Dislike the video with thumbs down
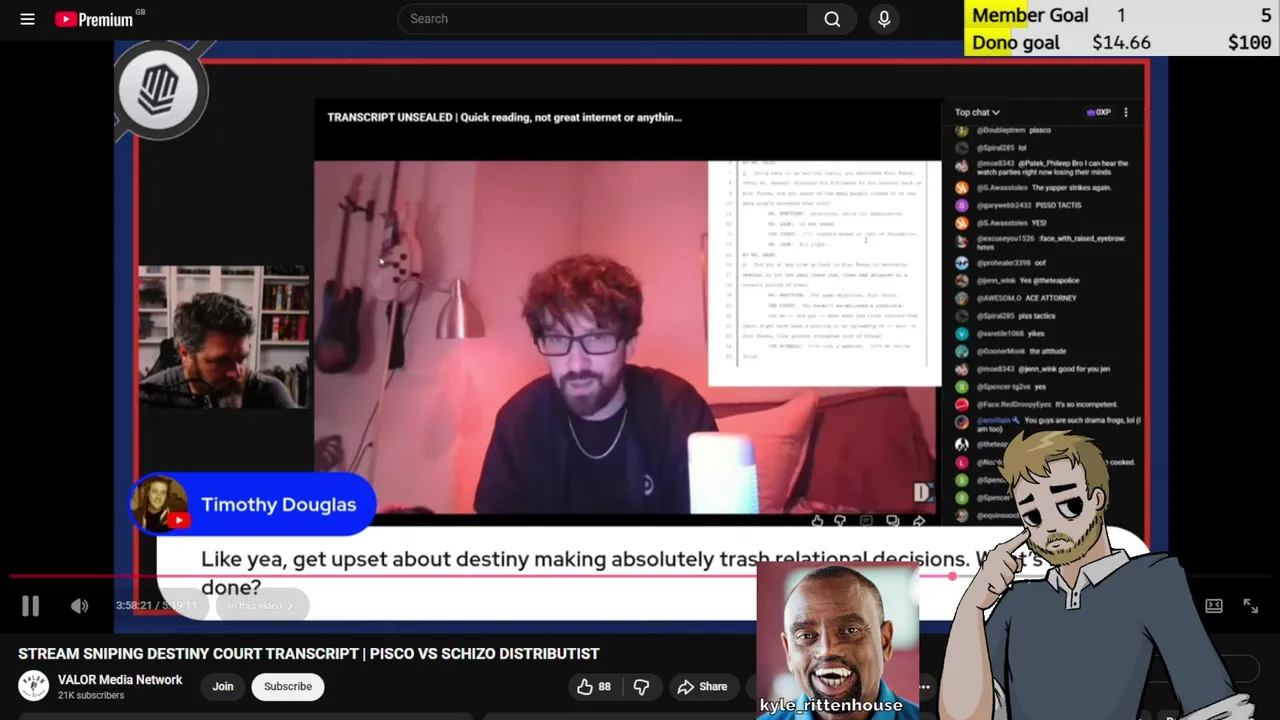 tap(641, 686)
